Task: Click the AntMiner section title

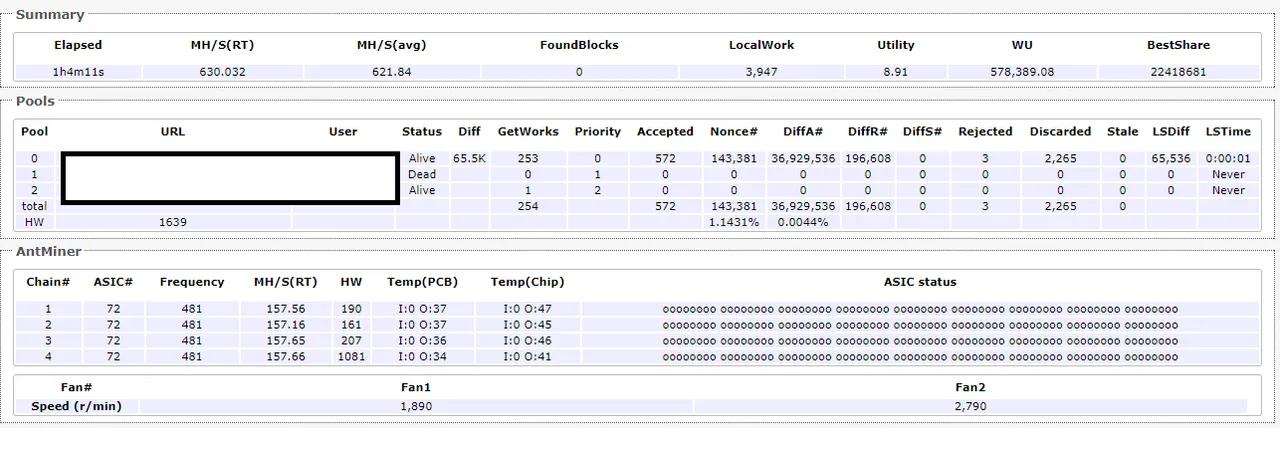Action: (x=49, y=251)
